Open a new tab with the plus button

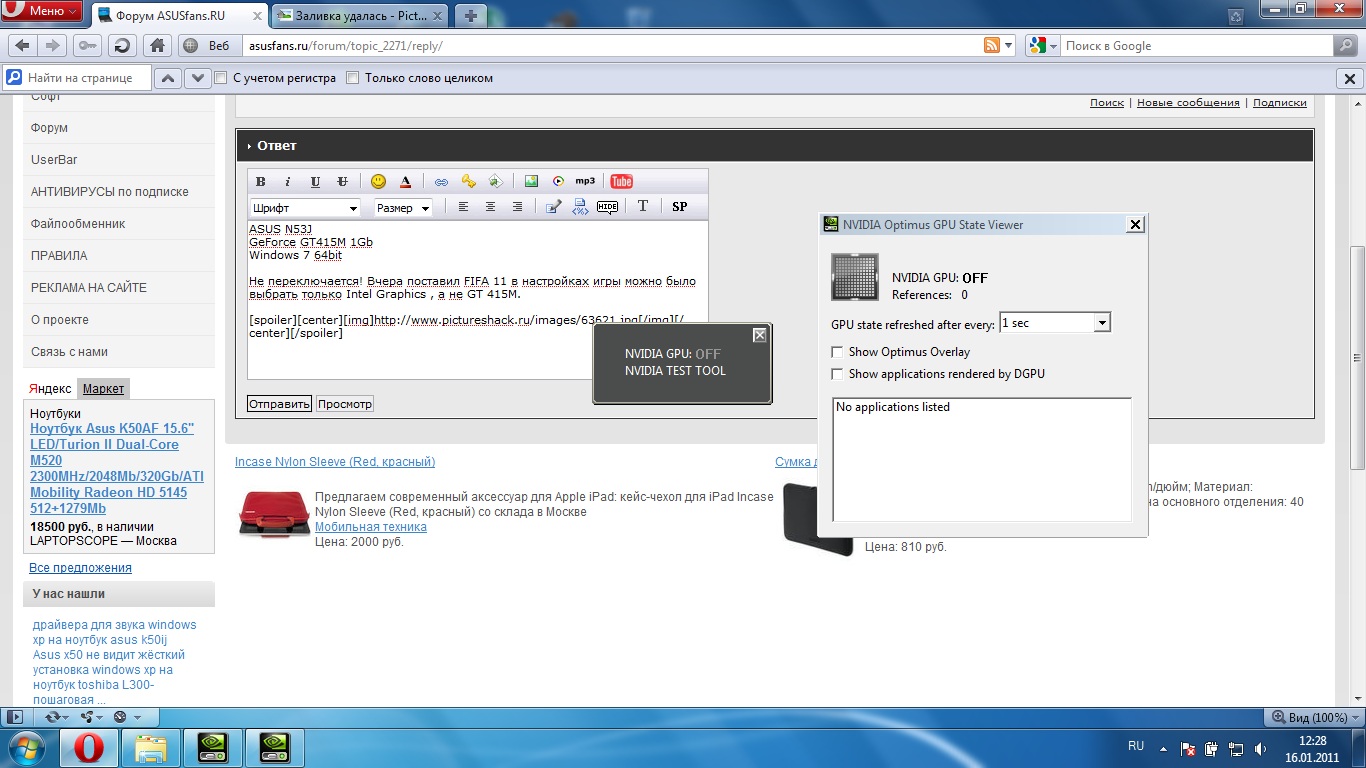[471, 15]
